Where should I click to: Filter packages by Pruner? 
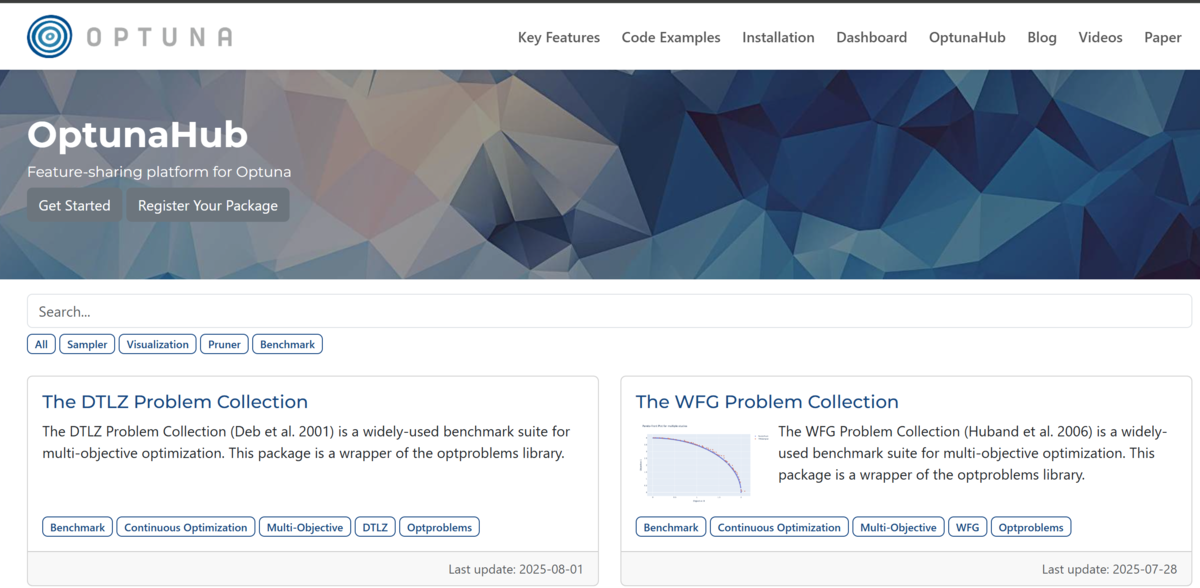pyautogui.click(x=224, y=344)
